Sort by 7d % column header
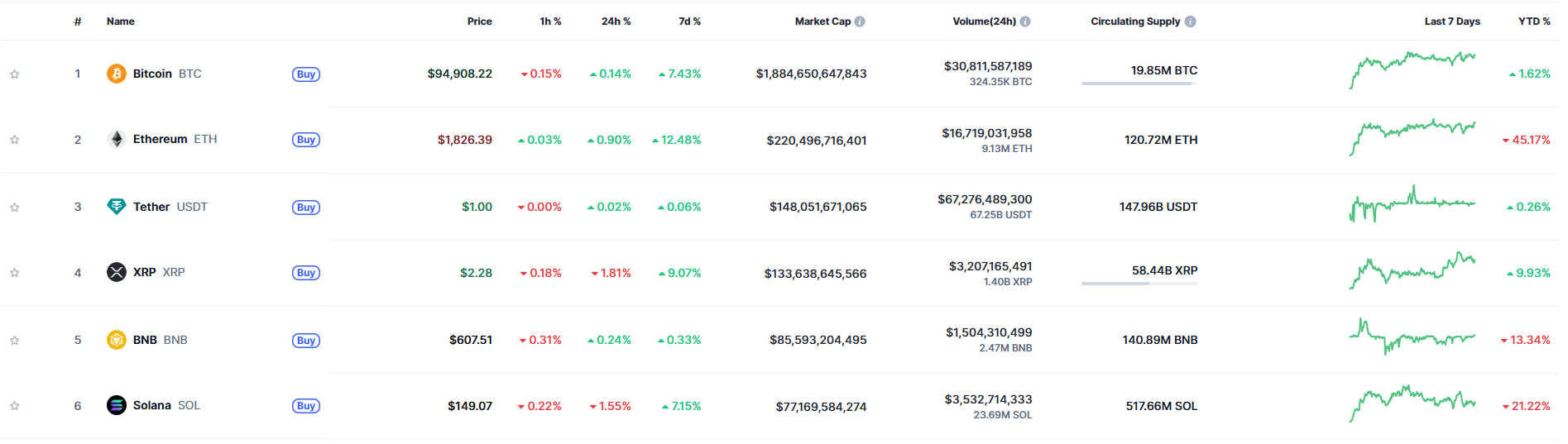This screenshot has width=1568, height=444. click(x=689, y=21)
